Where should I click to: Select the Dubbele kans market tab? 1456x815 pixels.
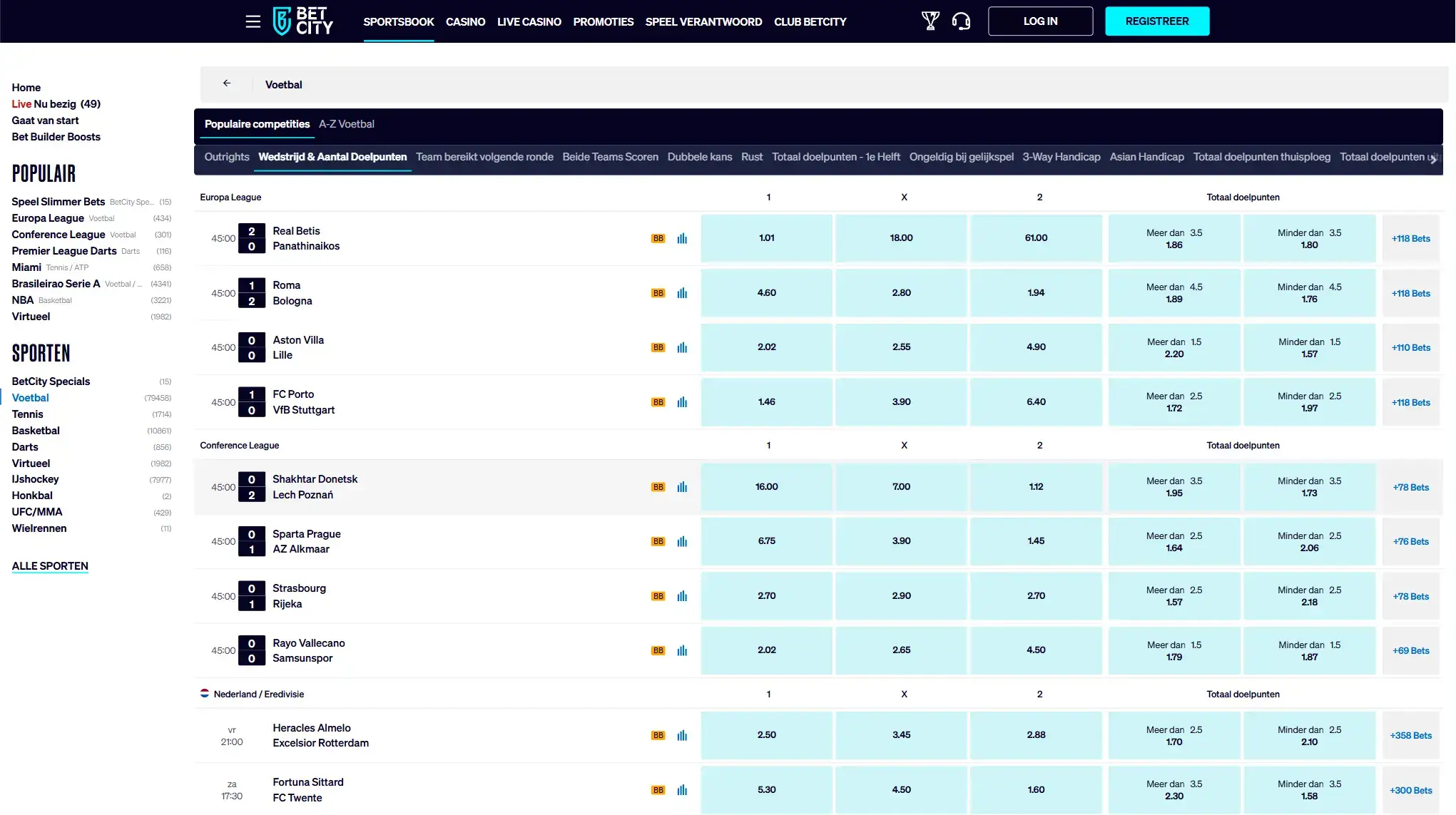tap(699, 157)
